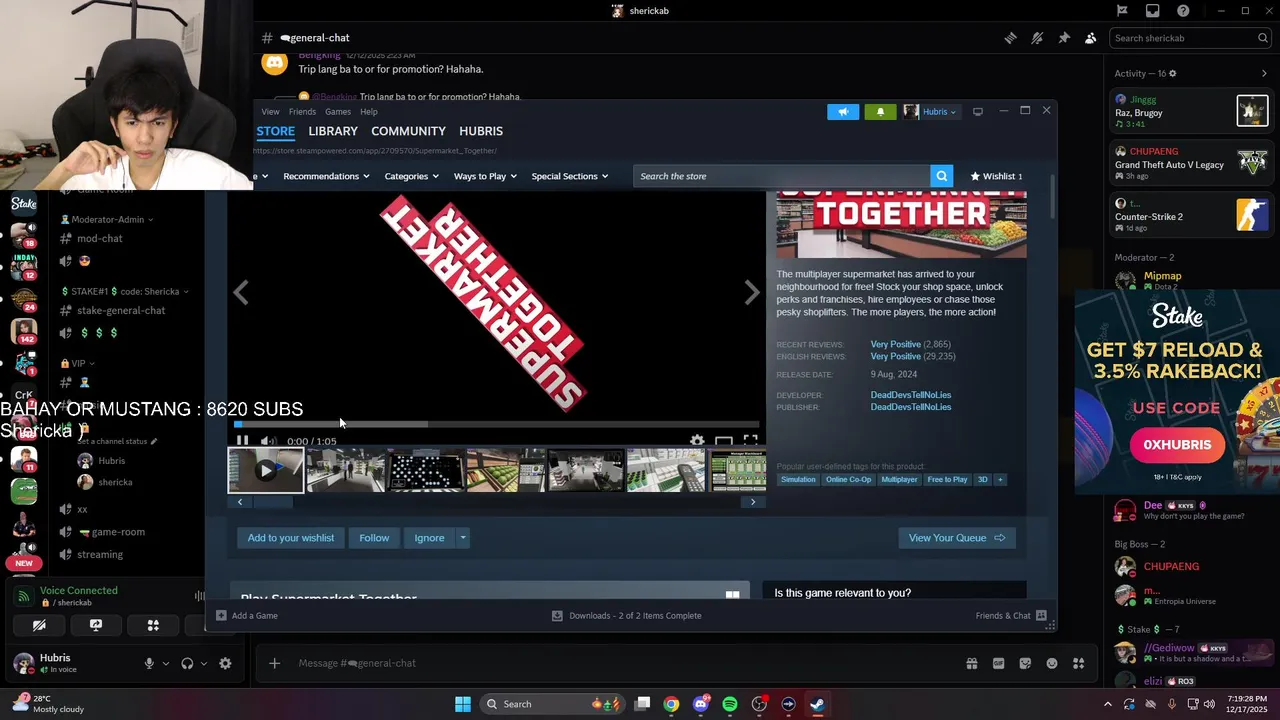1280x720 pixels.
Task: Send a gift in Discord chat bar
Action: coord(971,663)
